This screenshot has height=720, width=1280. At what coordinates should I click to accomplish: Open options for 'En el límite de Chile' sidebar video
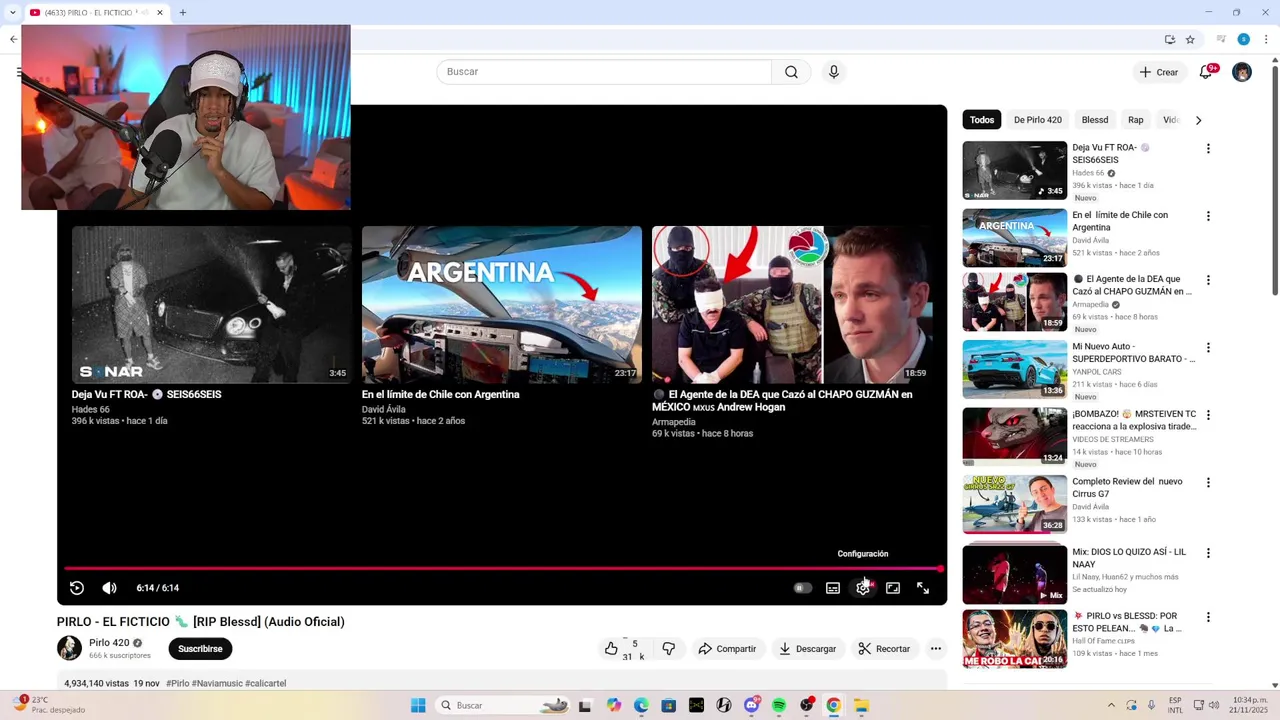tap(1208, 216)
